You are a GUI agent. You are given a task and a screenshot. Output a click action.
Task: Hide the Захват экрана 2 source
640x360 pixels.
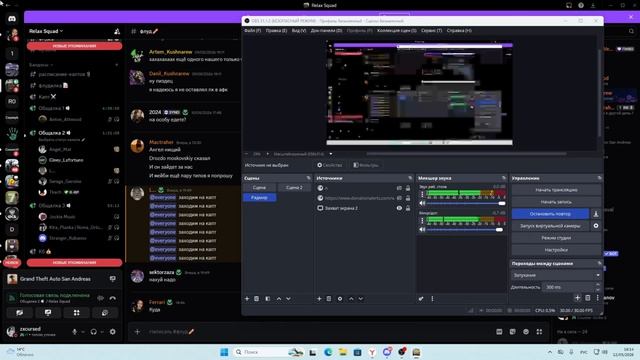(x=399, y=208)
